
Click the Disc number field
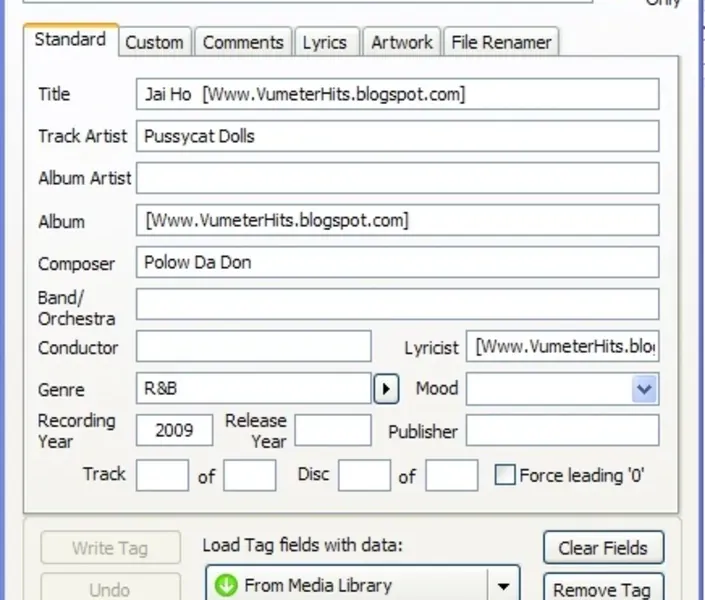[x=365, y=475]
